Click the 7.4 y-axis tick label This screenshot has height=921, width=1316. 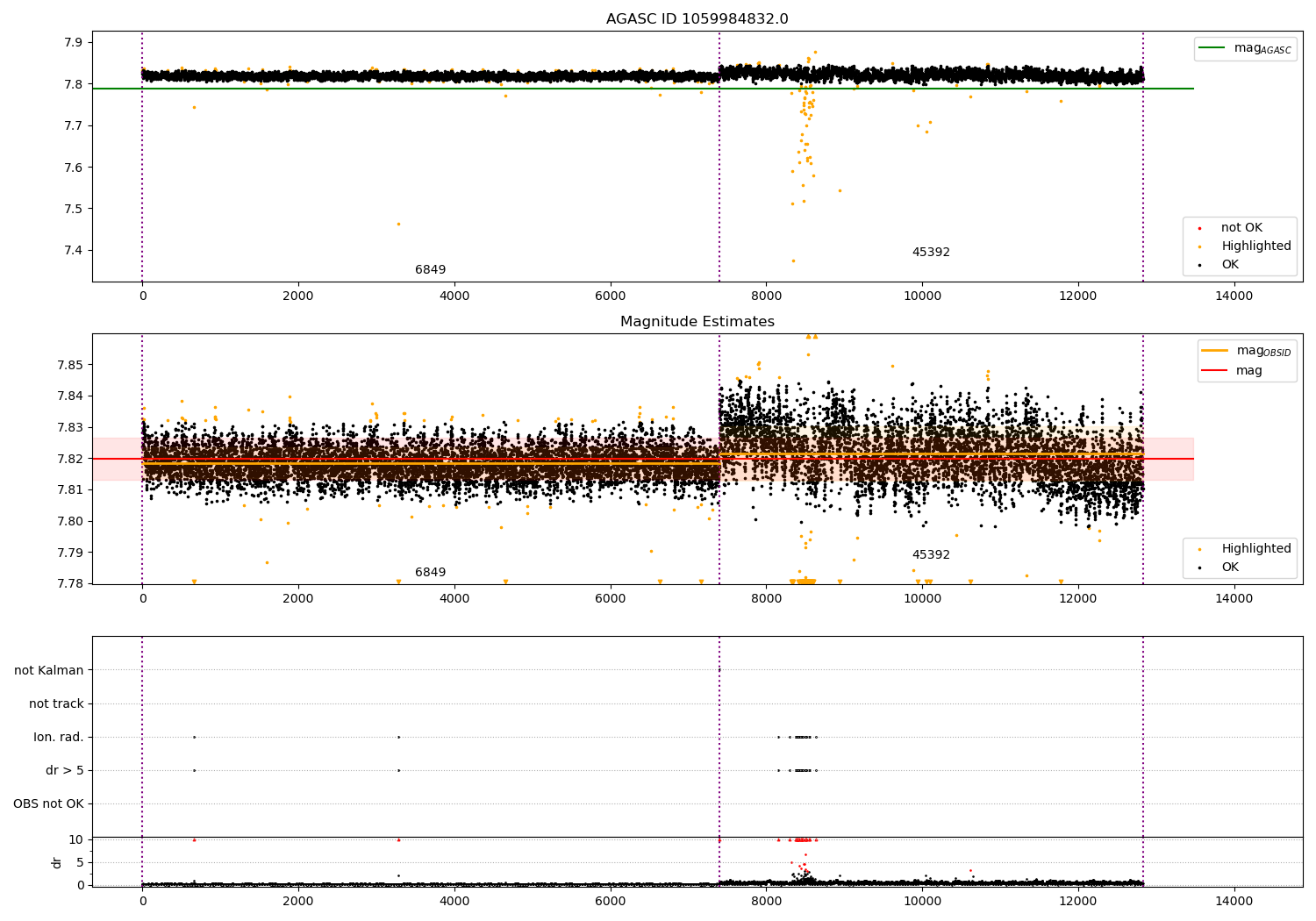click(74, 251)
